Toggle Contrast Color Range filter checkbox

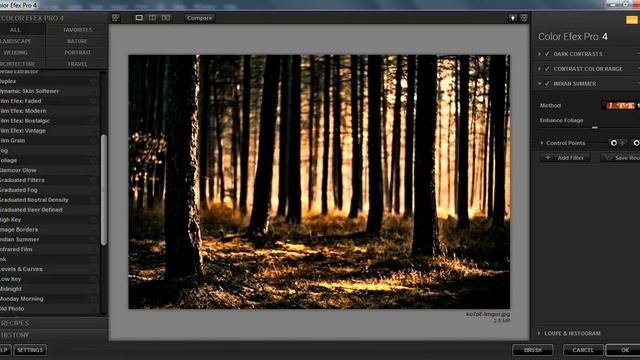[x=547, y=69]
